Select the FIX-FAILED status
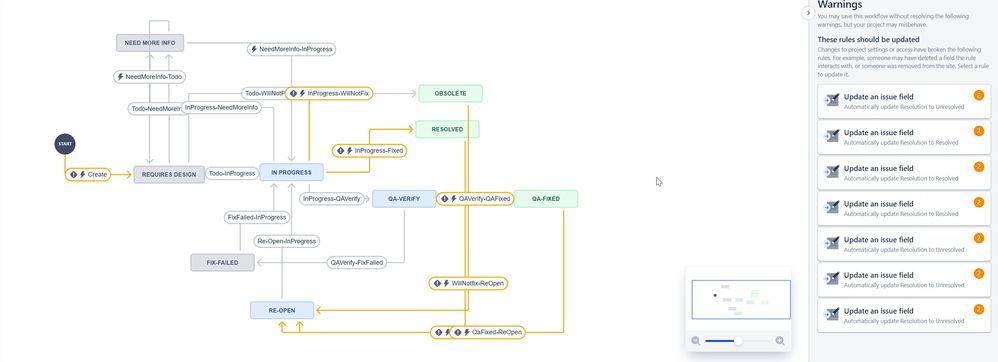This screenshot has height=362, width=998. [223, 262]
